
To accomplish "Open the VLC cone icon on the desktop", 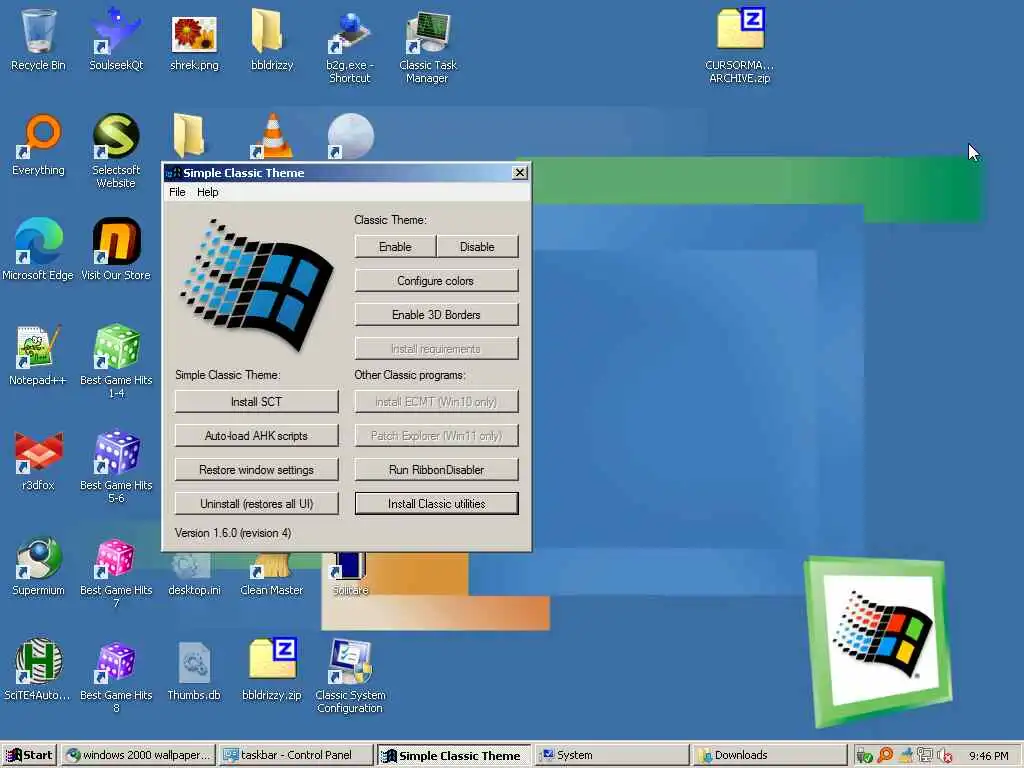I will 272,136.
